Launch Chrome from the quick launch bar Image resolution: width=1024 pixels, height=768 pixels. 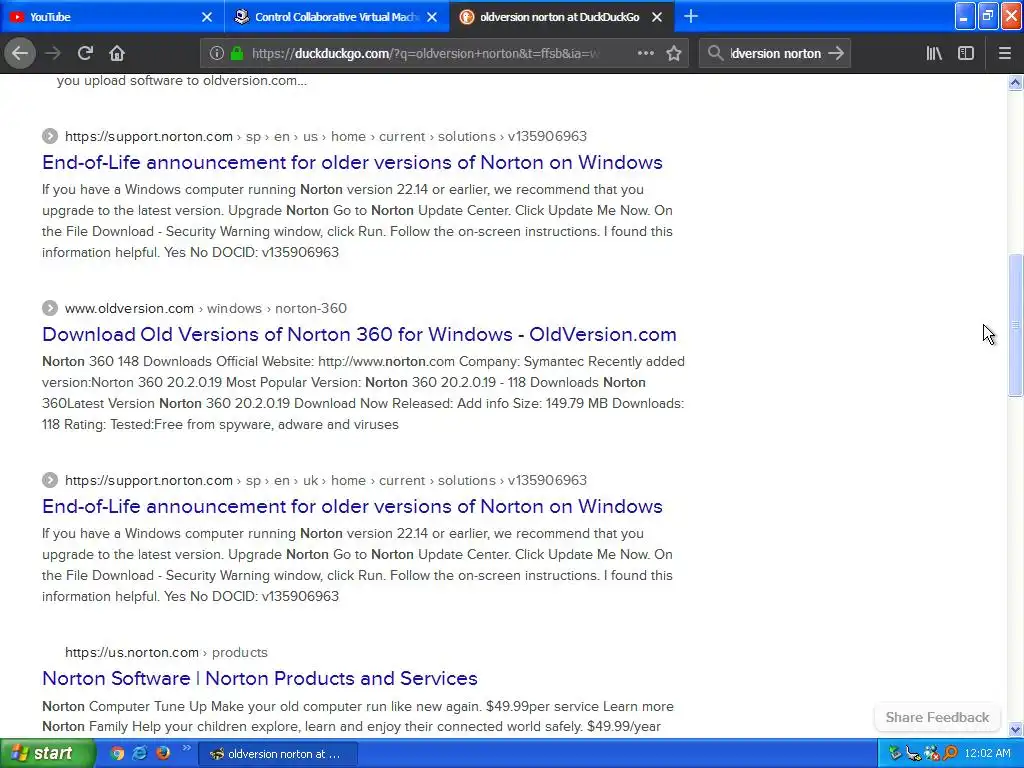[x=117, y=753]
